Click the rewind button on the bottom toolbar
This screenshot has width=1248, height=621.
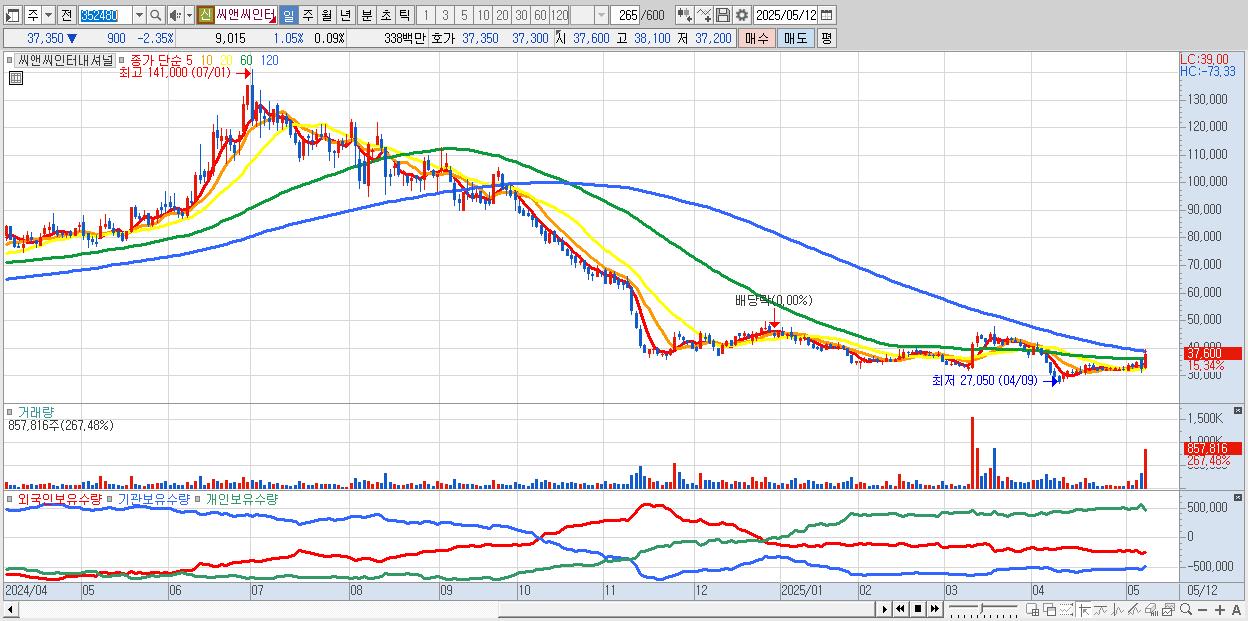point(901,609)
